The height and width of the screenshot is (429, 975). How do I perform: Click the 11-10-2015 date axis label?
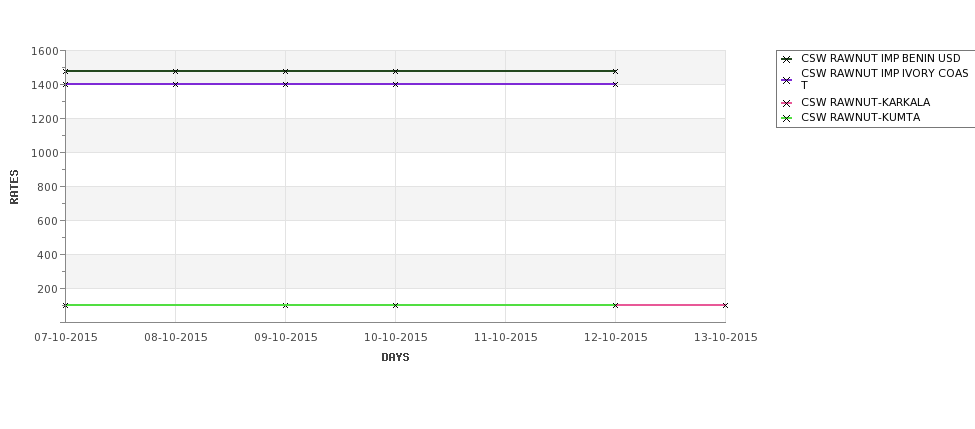(506, 337)
